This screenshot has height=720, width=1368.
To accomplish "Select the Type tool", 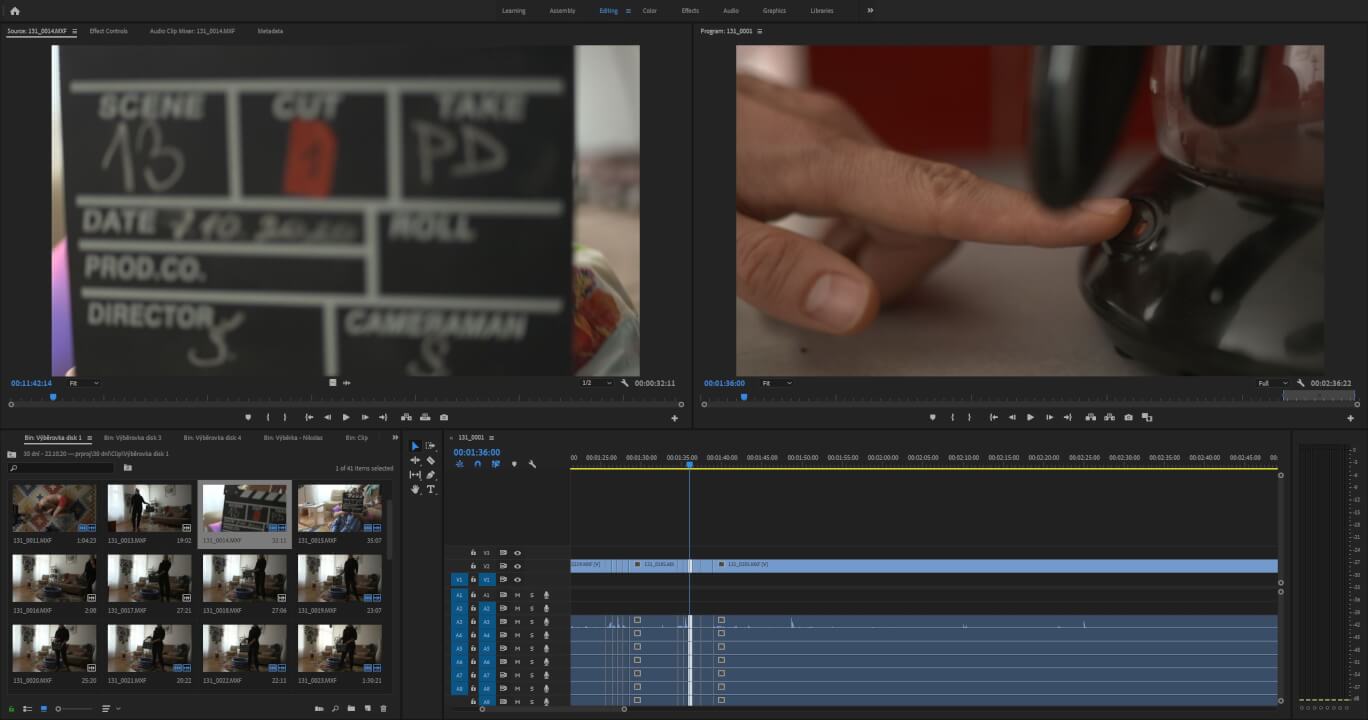I will 431,489.
